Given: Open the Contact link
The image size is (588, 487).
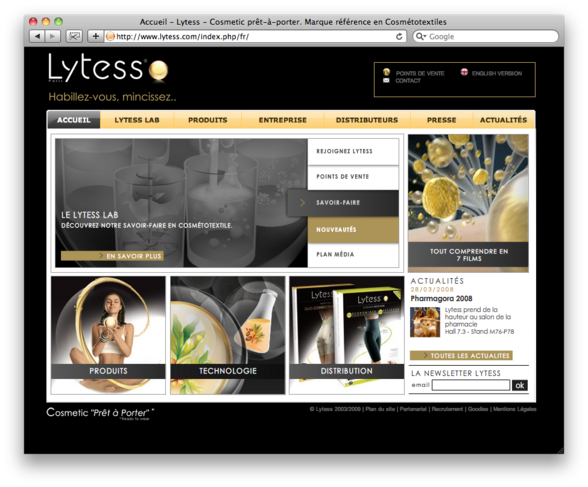Looking at the screenshot, I should 408,81.
